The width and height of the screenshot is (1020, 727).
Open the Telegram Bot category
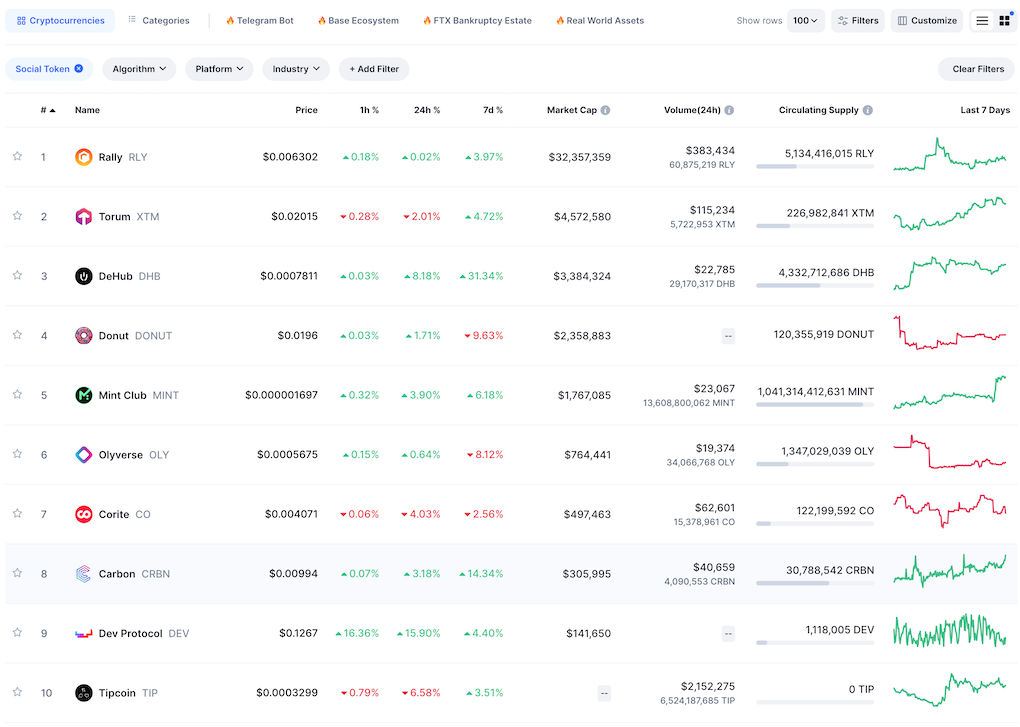(260, 21)
